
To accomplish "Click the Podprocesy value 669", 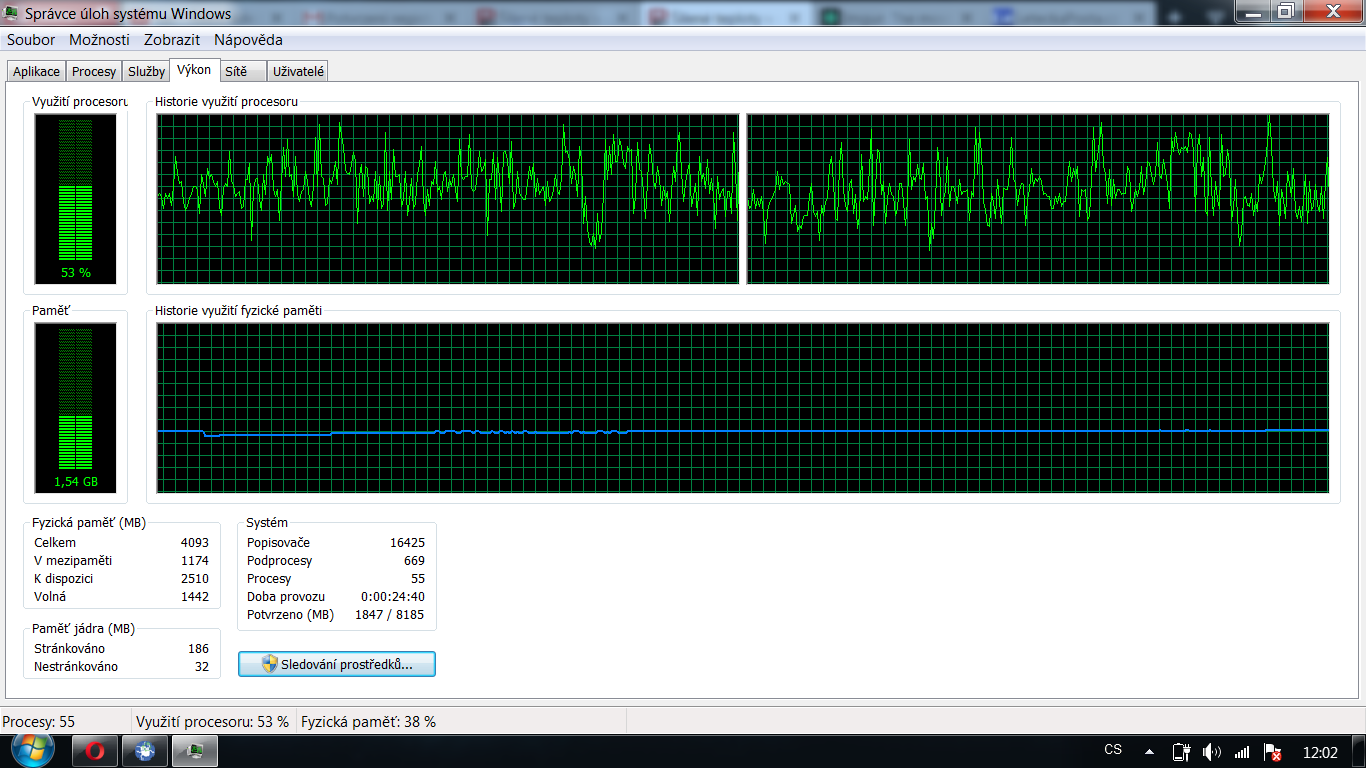I will click(x=414, y=561).
